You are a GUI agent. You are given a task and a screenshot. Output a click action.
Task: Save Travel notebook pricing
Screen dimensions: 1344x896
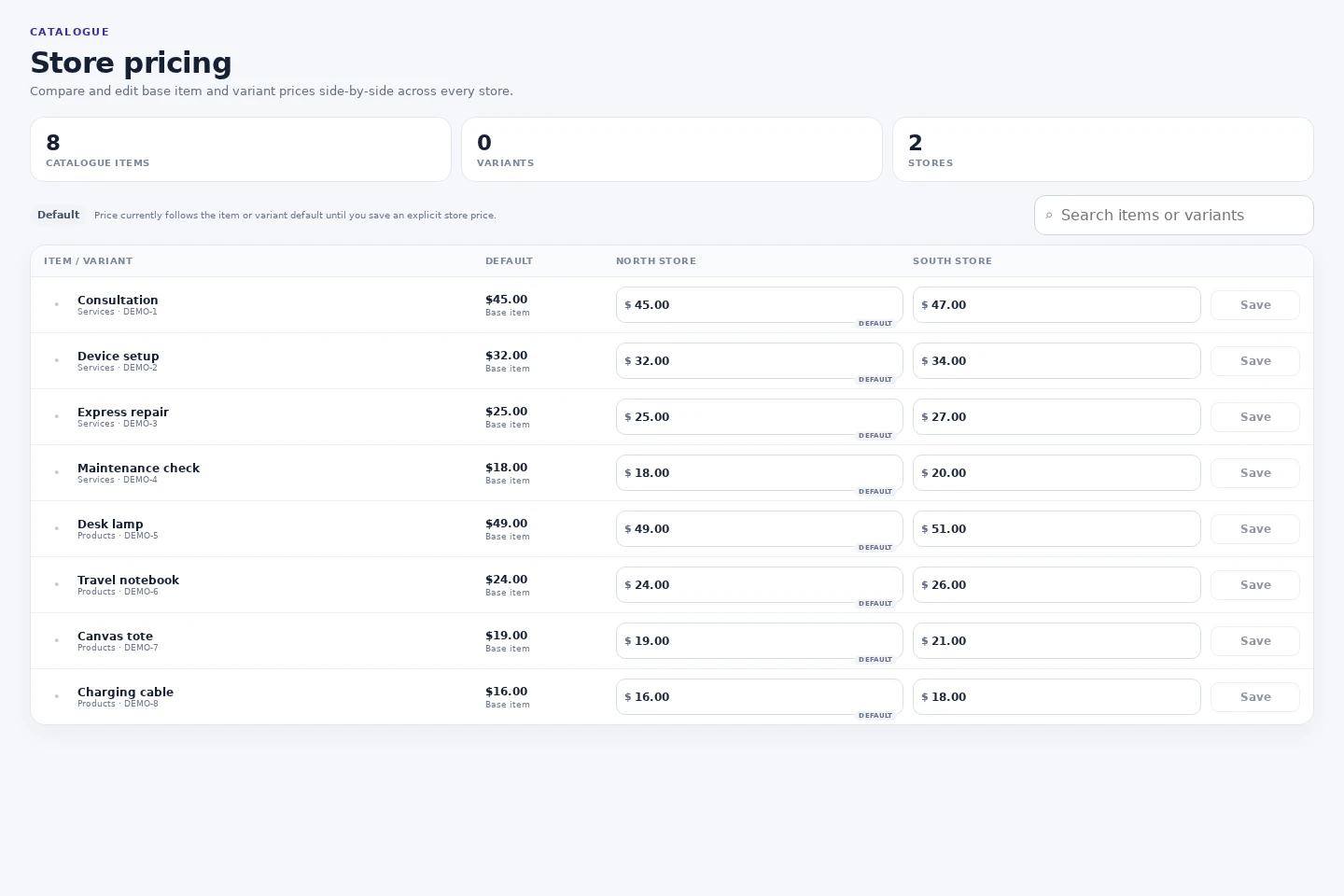pos(1255,585)
